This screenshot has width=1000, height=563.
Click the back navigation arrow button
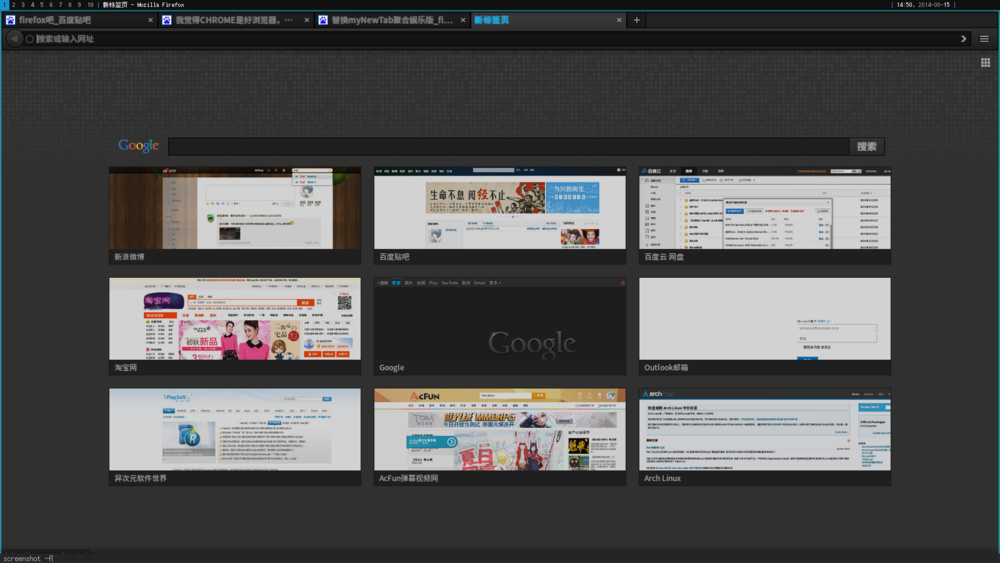(x=13, y=39)
